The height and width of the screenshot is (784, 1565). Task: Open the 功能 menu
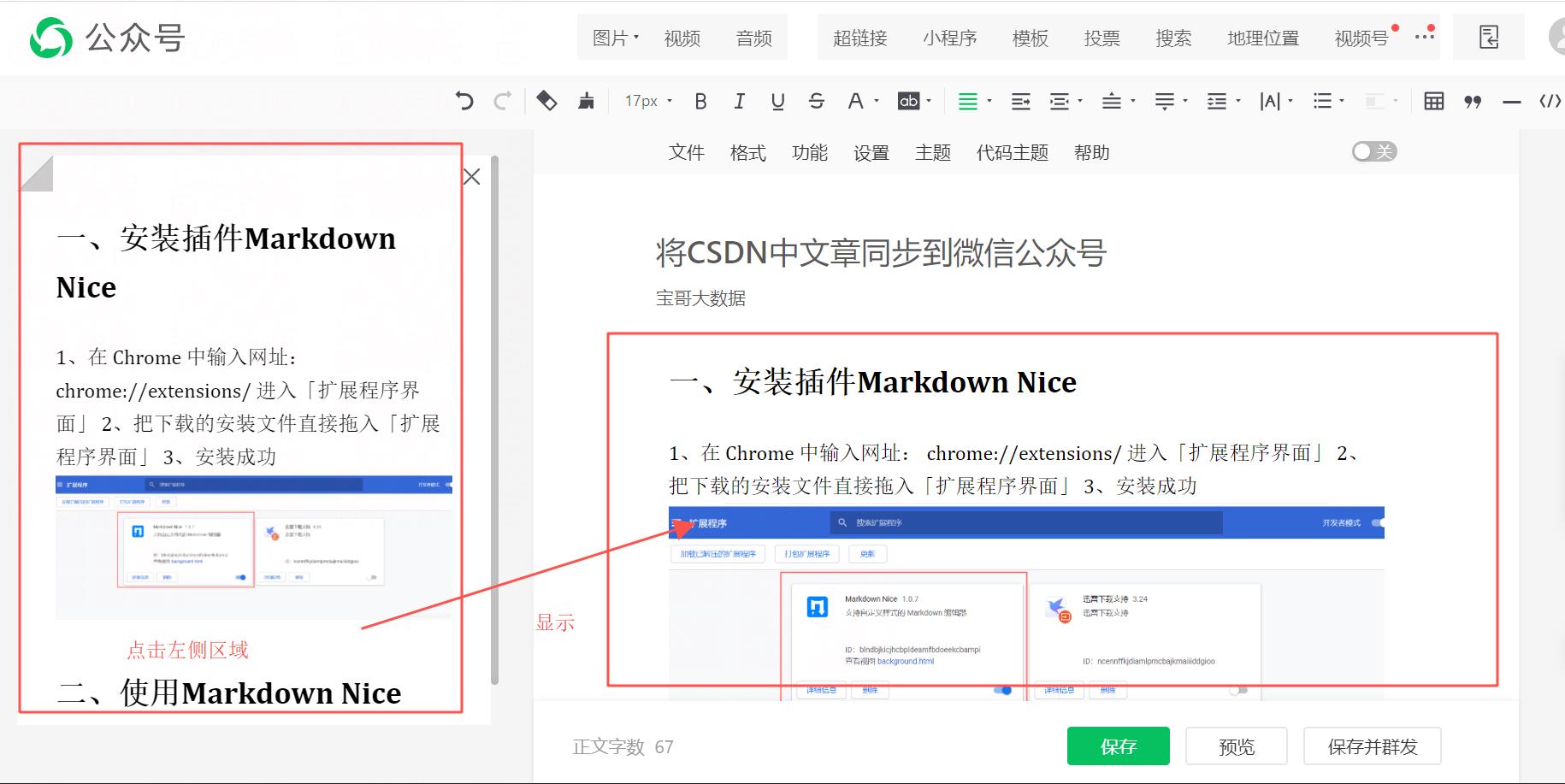tap(809, 152)
